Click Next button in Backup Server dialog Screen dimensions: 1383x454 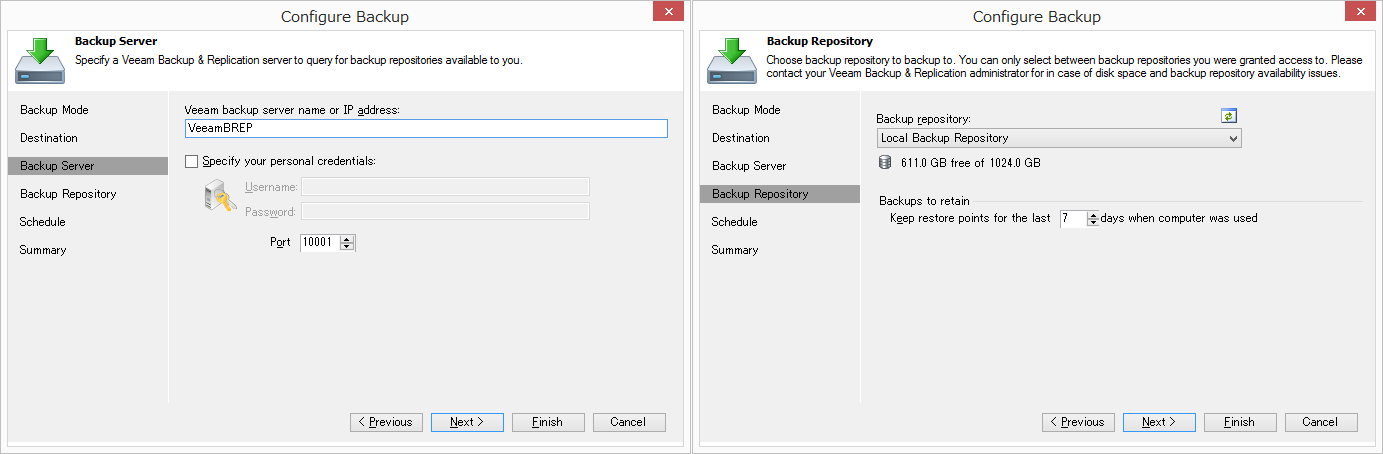[467, 422]
